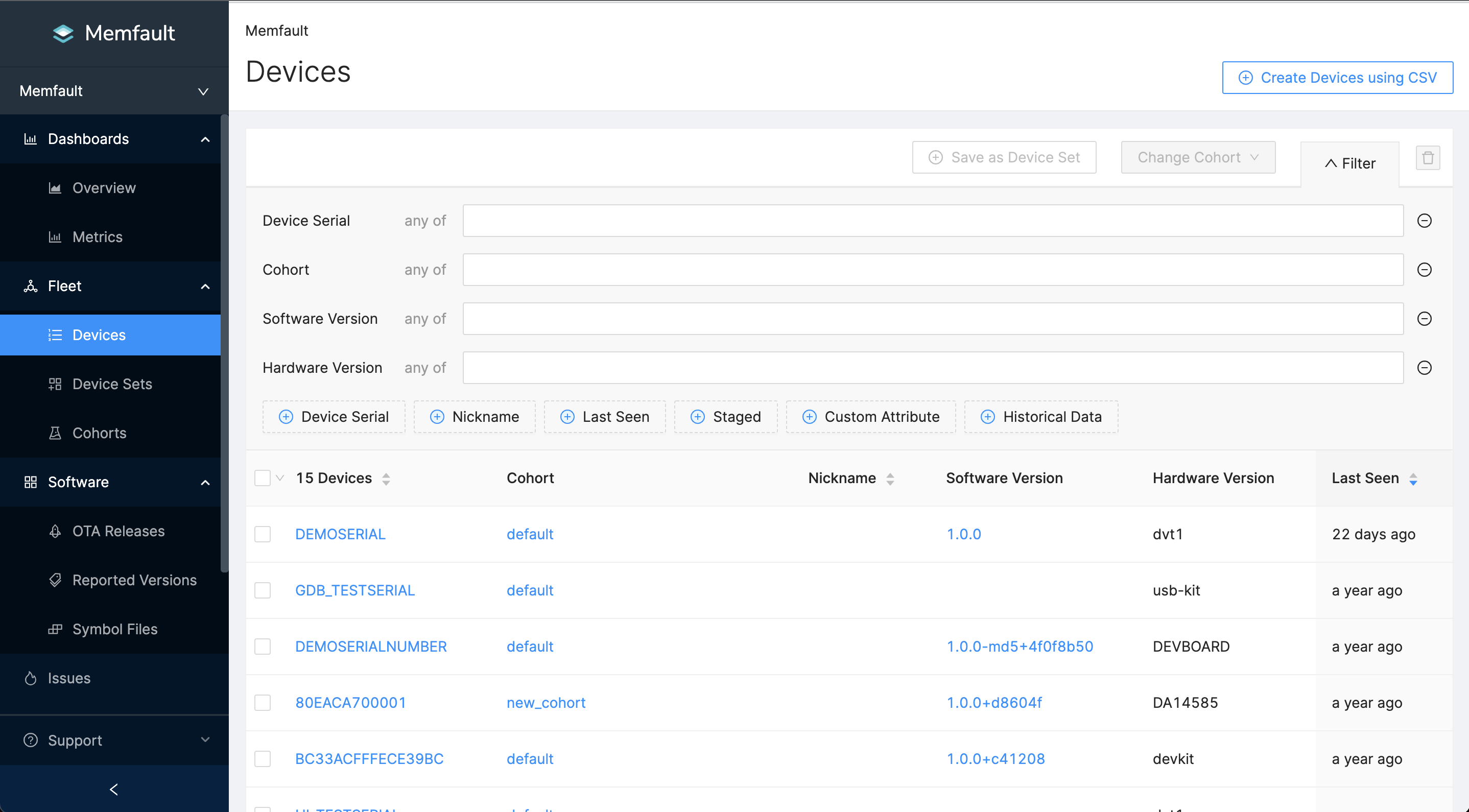The height and width of the screenshot is (812, 1469).
Task: Click the Device Sets grid icon
Action: click(x=55, y=385)
